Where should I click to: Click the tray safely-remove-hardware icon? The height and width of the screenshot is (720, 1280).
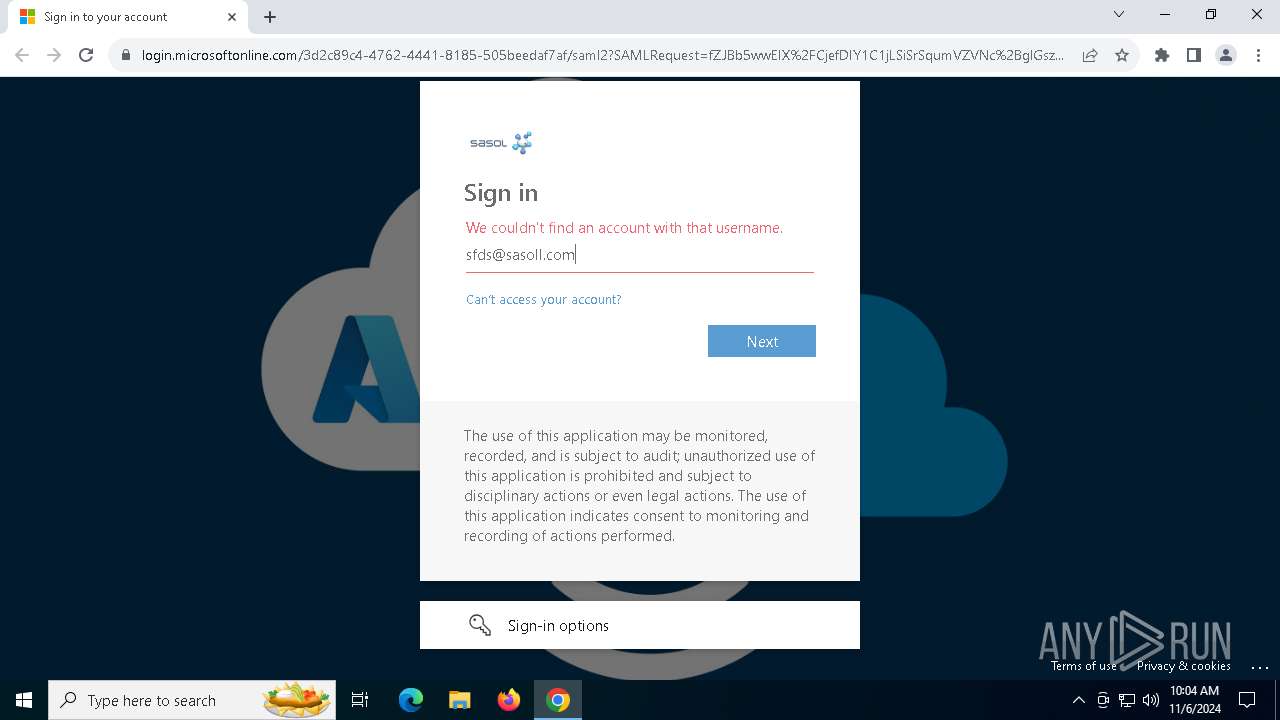coord(1103,700)
